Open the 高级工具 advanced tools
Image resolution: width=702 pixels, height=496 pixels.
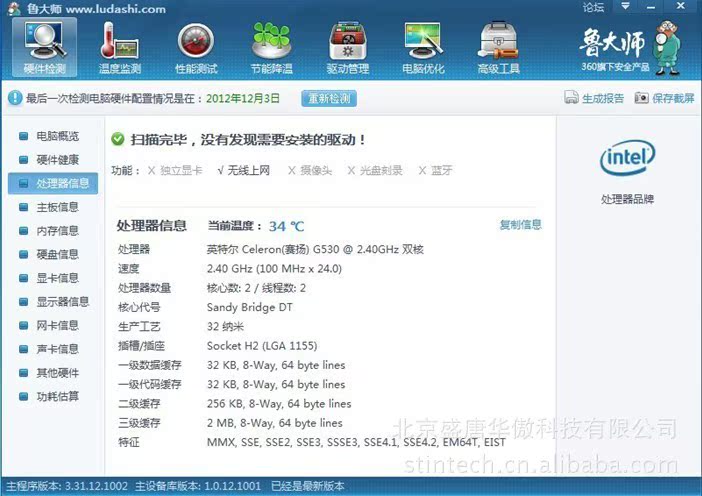(499, 47)
